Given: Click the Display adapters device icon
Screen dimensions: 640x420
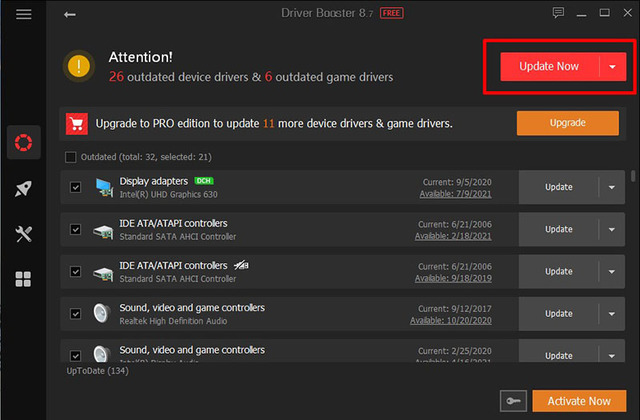Looking at the screenshot, I should (104, 188).
